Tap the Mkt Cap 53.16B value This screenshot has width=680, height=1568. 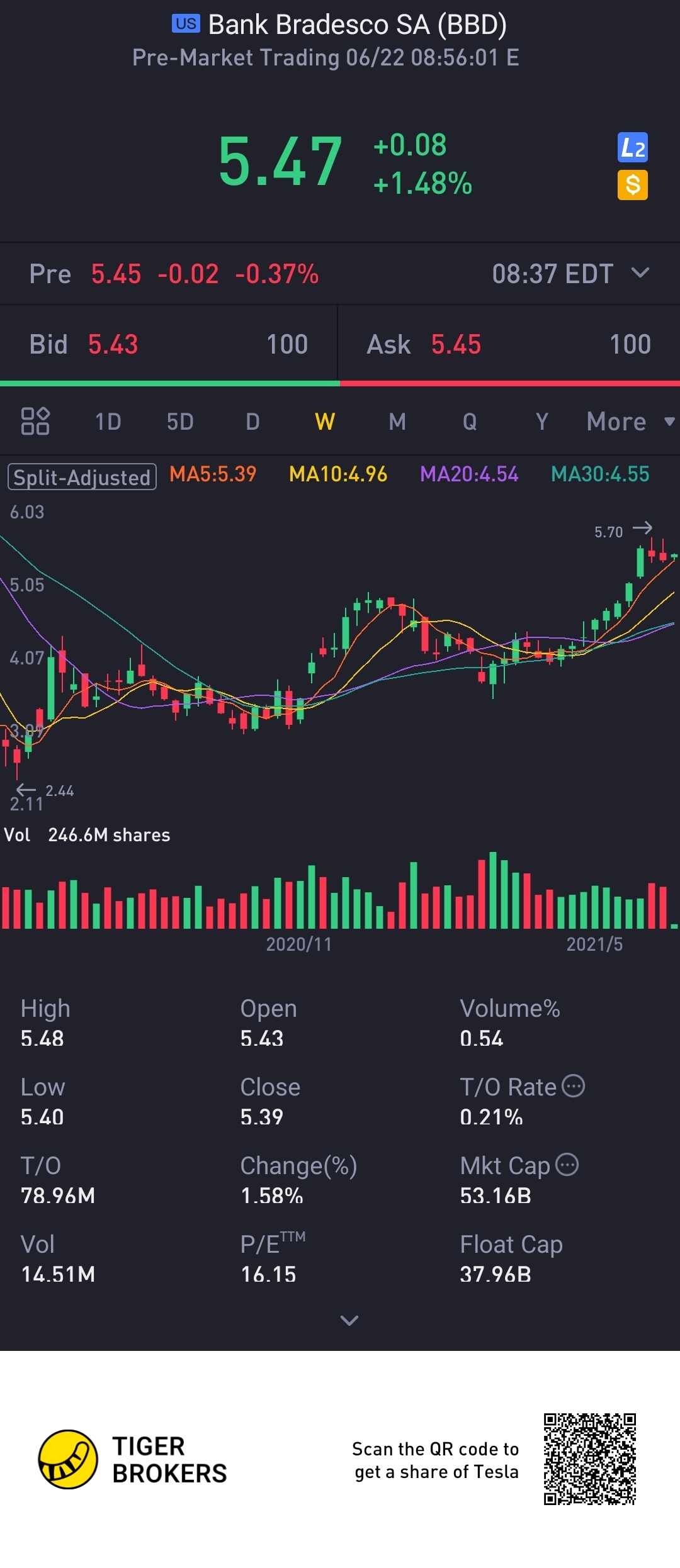(x=496, y=1196)
